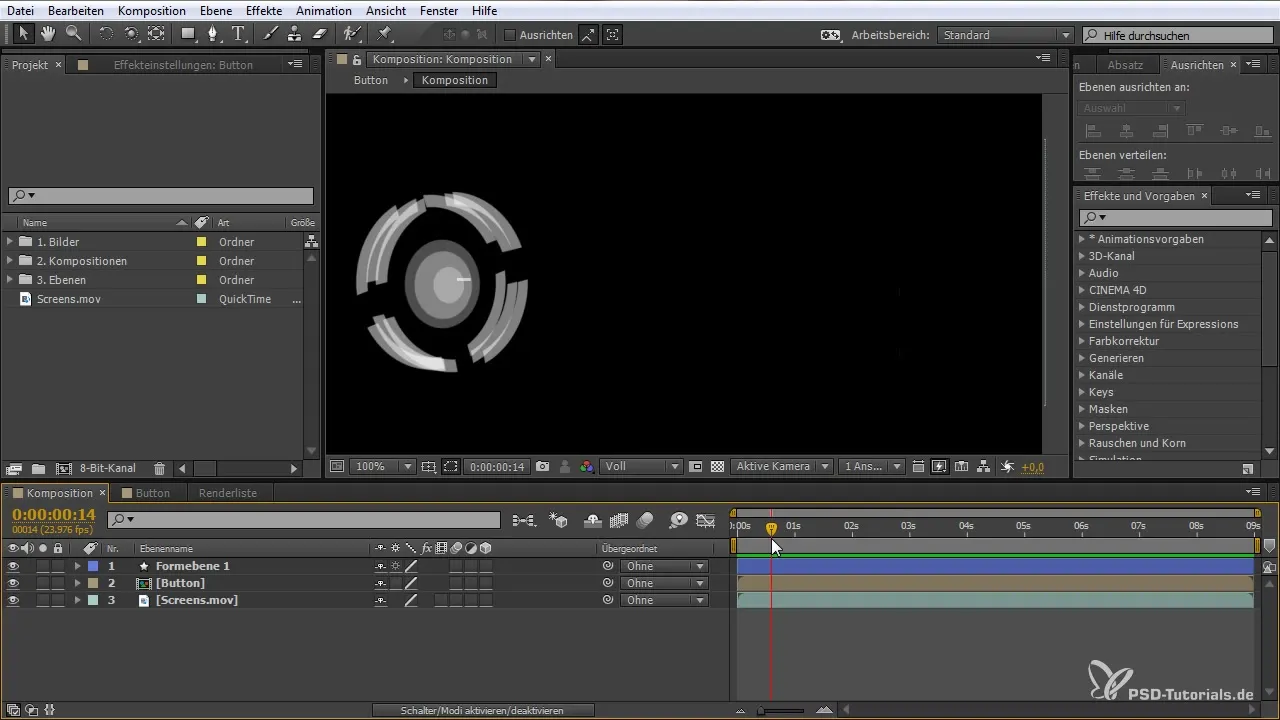The width and height of the screenshot is (1280, 720).
Task: Click the Hilfe durchsuchen search field
Action: pos(1180,35)
